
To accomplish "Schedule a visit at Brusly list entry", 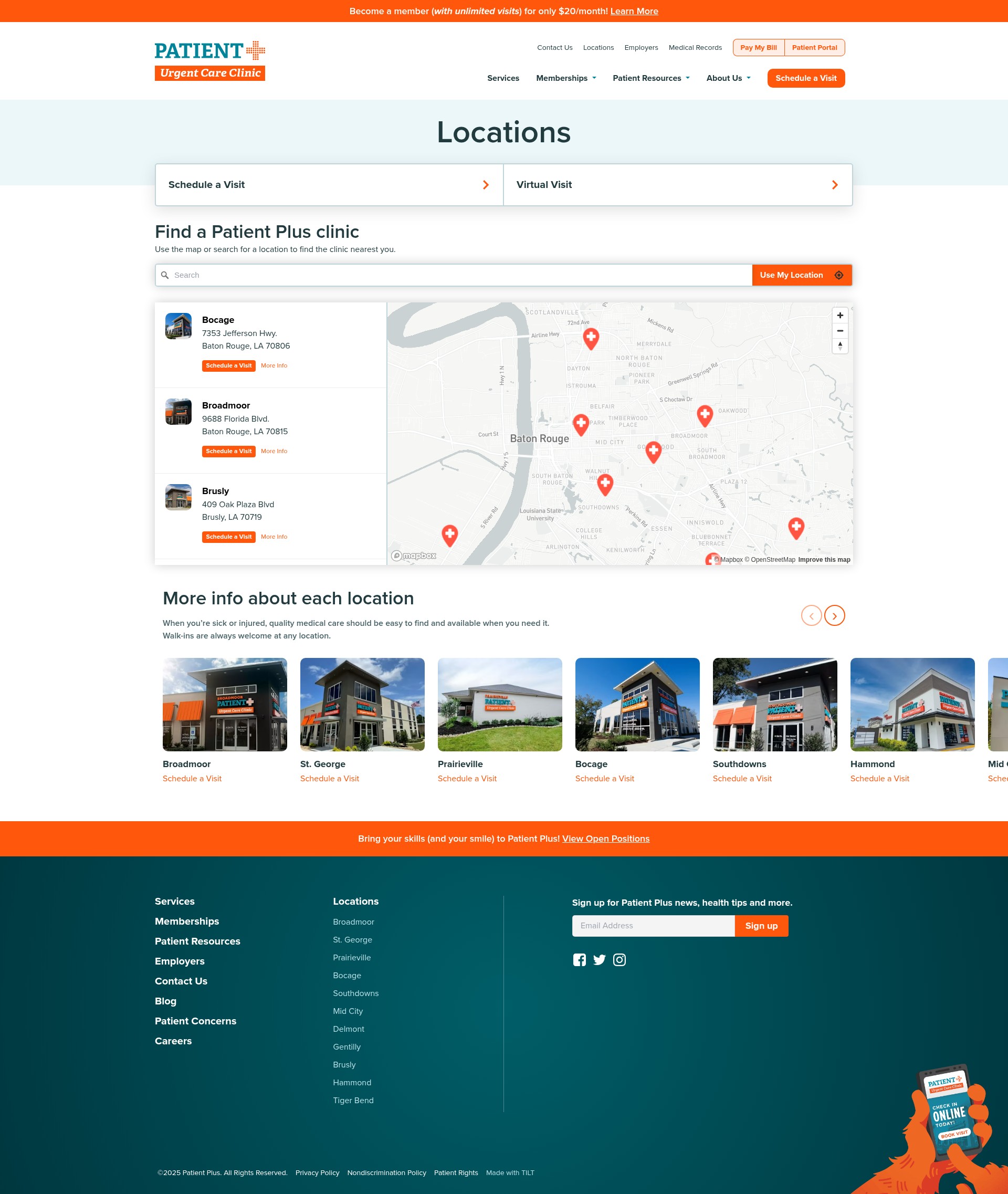I will click(228, 537).
